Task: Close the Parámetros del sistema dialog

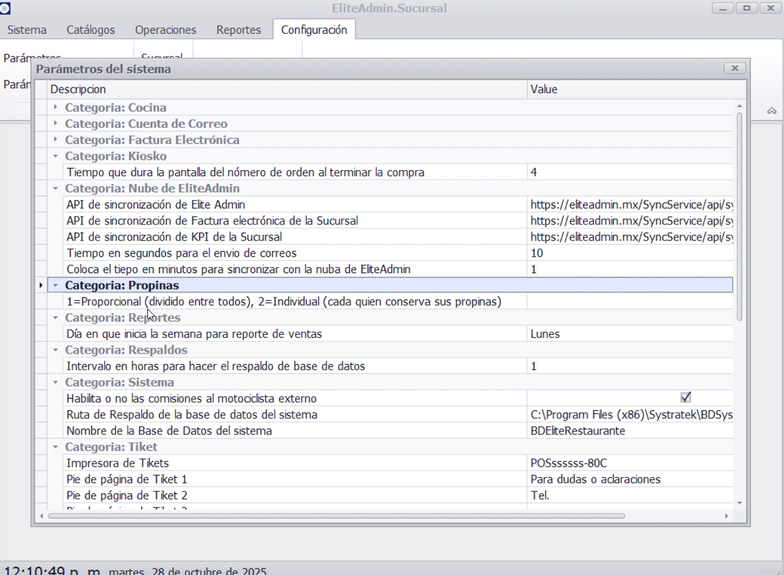Action: (x=735, y=69)
